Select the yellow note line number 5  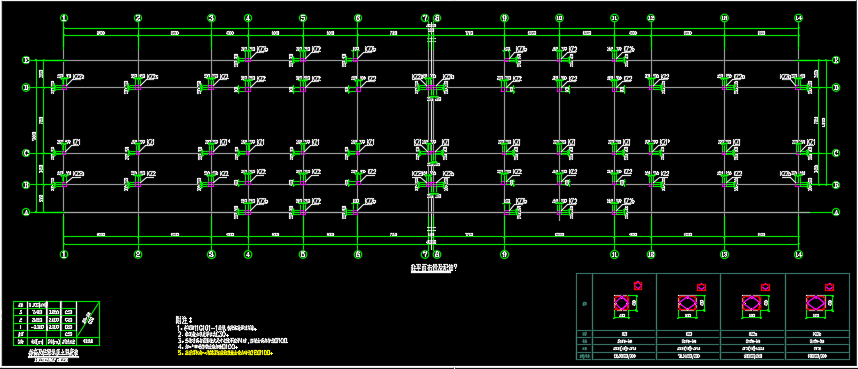point(225,353)
